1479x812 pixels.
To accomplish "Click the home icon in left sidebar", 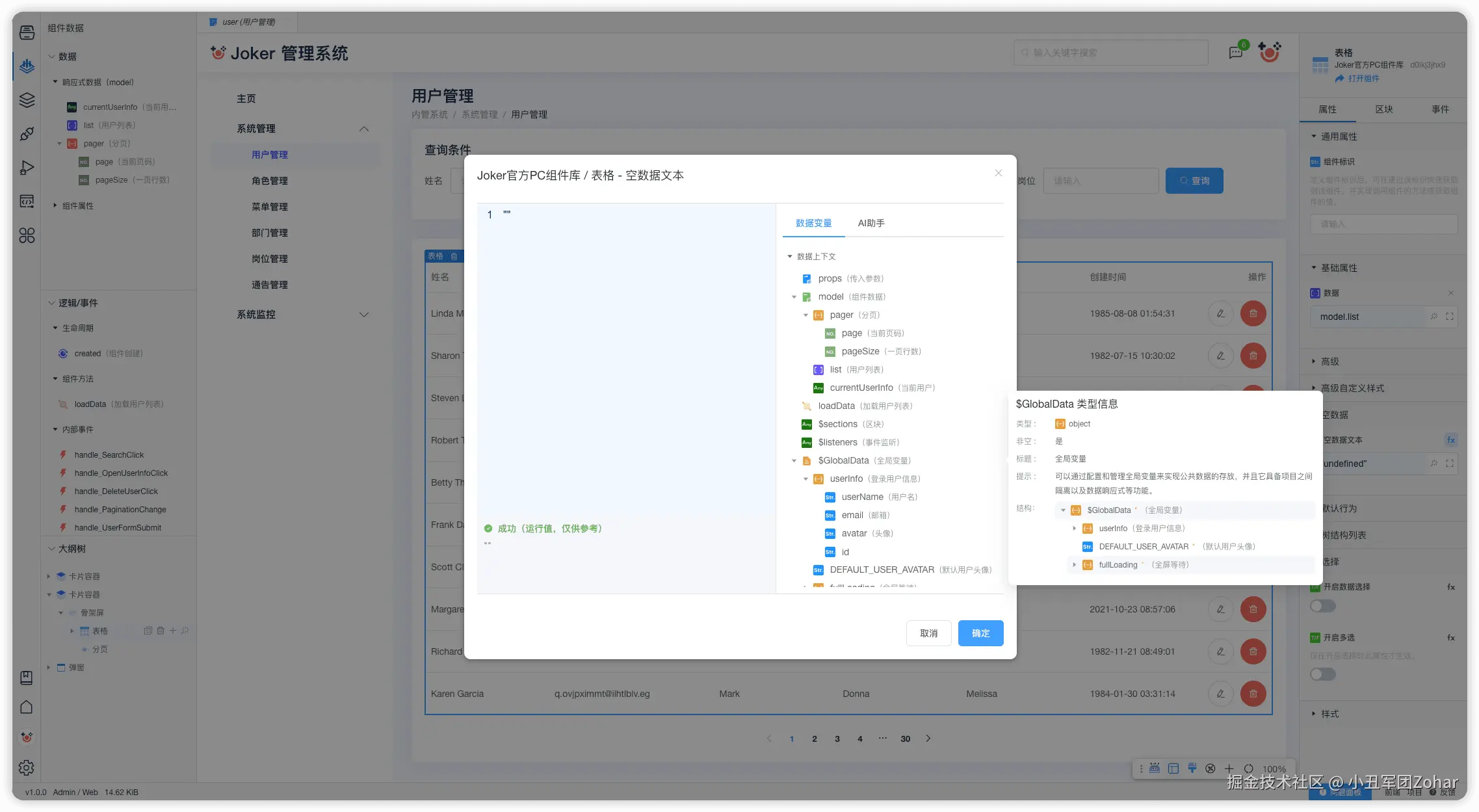I will click(27, 707).
